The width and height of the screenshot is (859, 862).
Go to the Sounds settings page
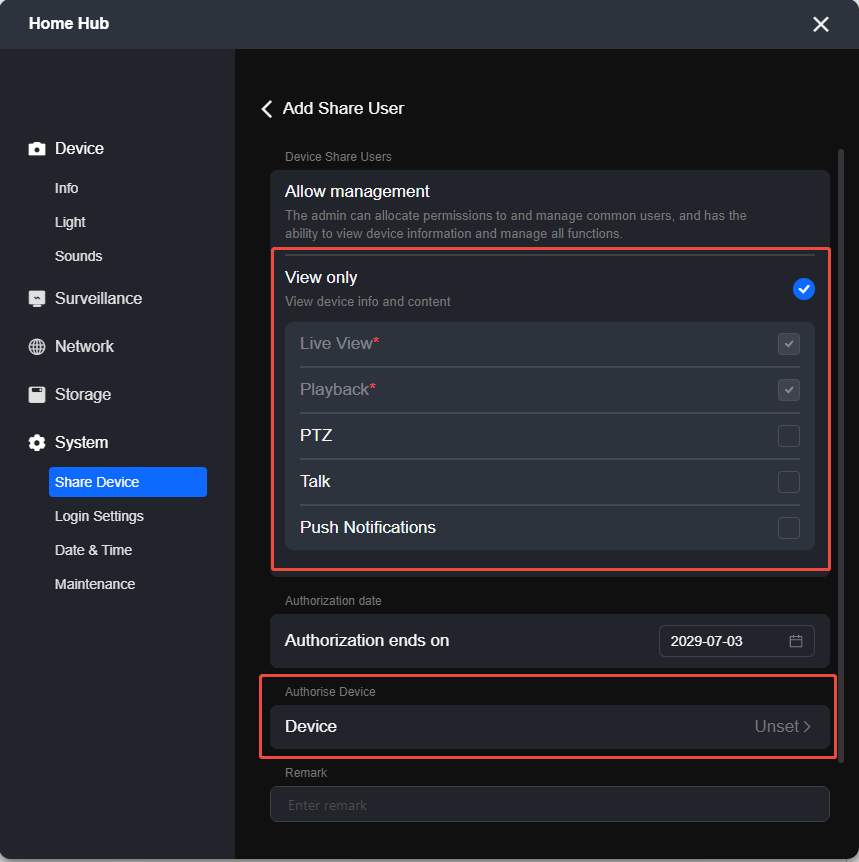pos(79,257)
